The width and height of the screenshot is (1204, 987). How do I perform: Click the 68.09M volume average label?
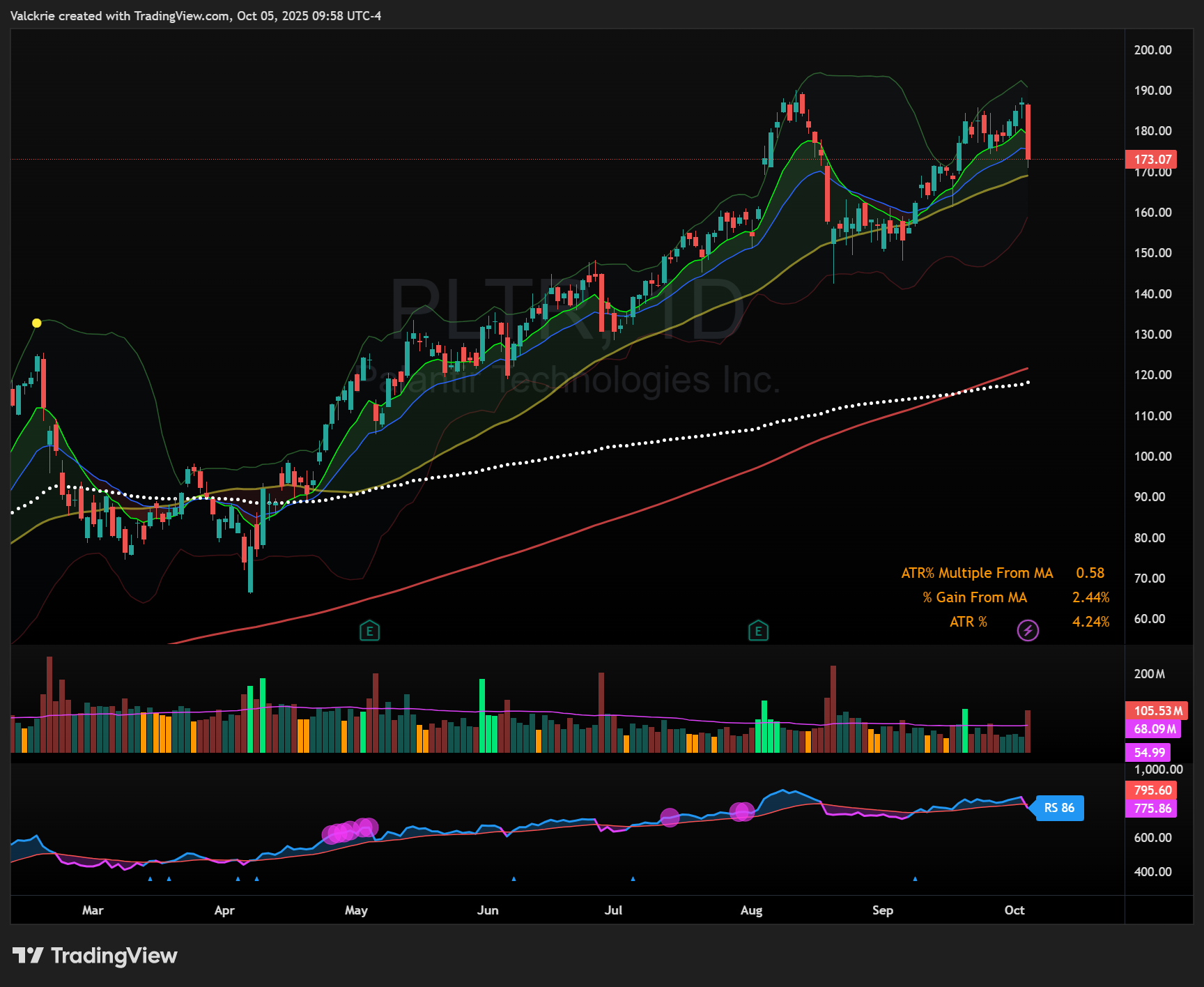1153,729
